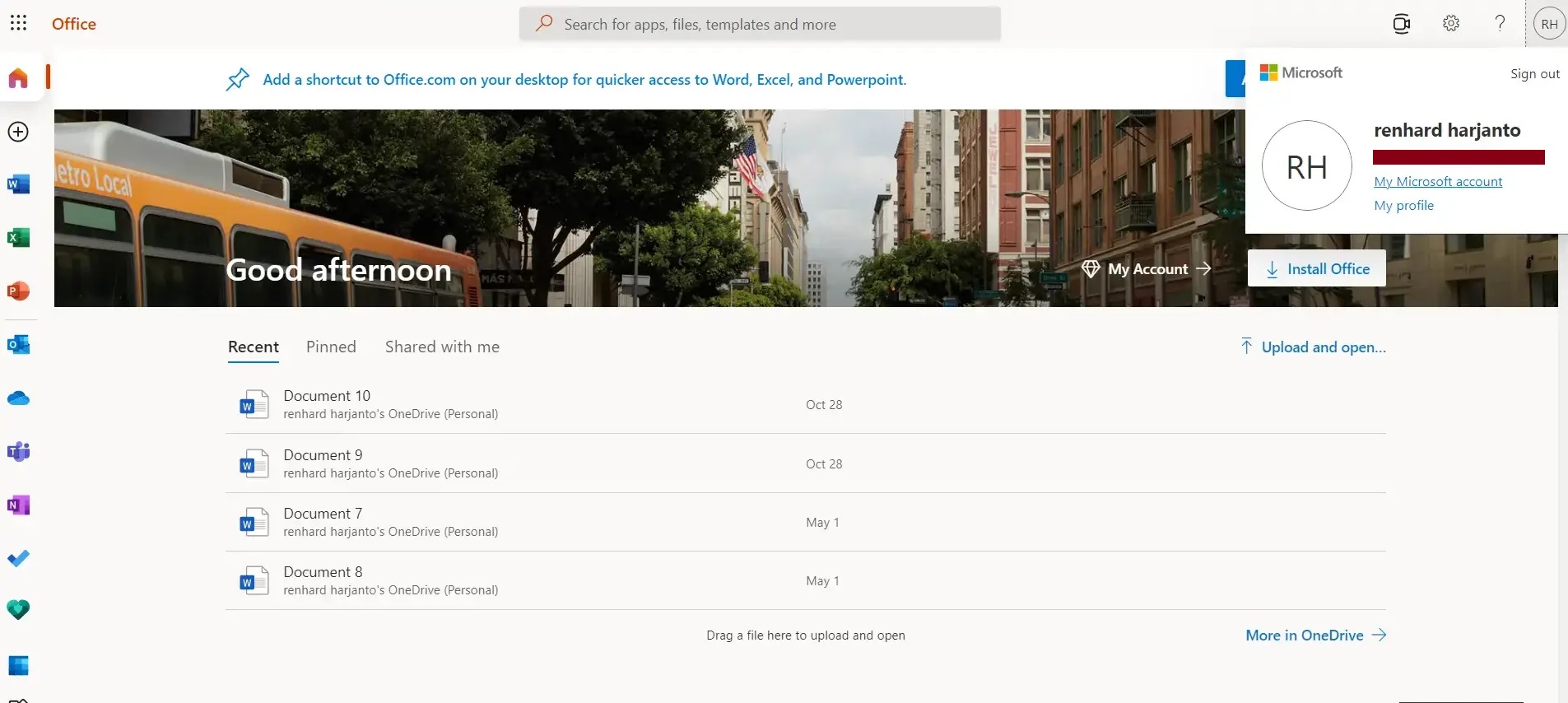Viewport: 1568px width, 703px height.
Task: Launch Excel from the sidebar
Action: [x=18, y=238]
